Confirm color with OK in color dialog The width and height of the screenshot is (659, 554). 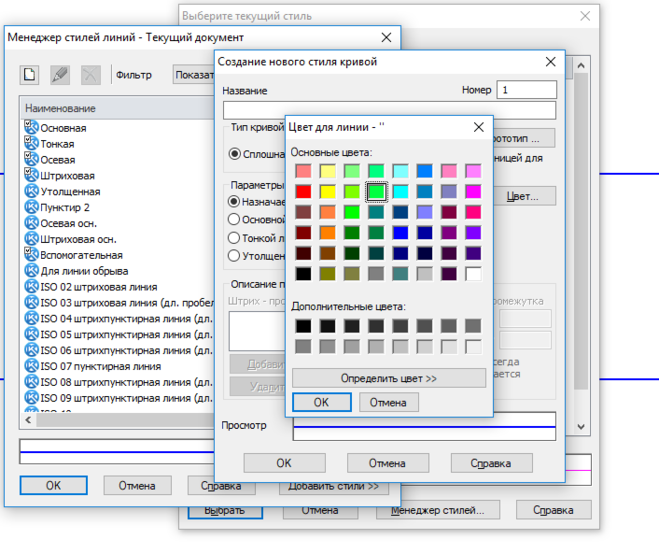pyautogui.click(x=320, y=402)
